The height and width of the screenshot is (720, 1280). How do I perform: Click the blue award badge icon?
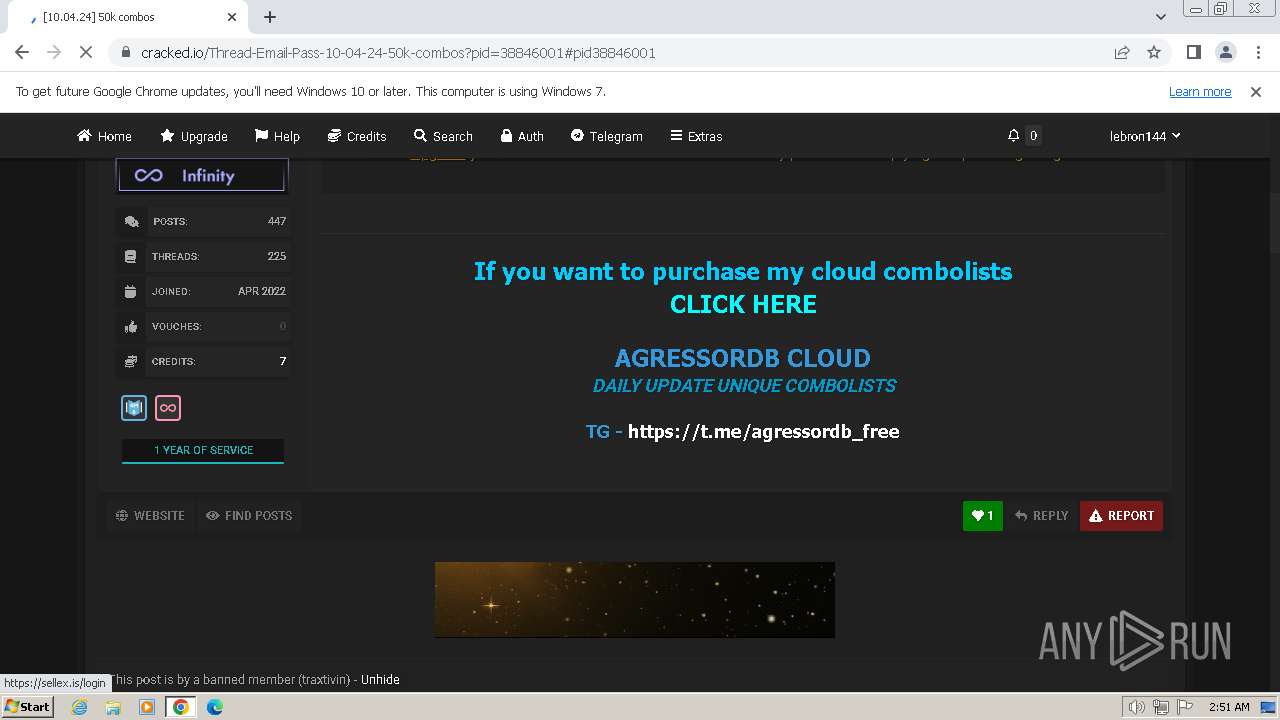(x=134, y=408)
